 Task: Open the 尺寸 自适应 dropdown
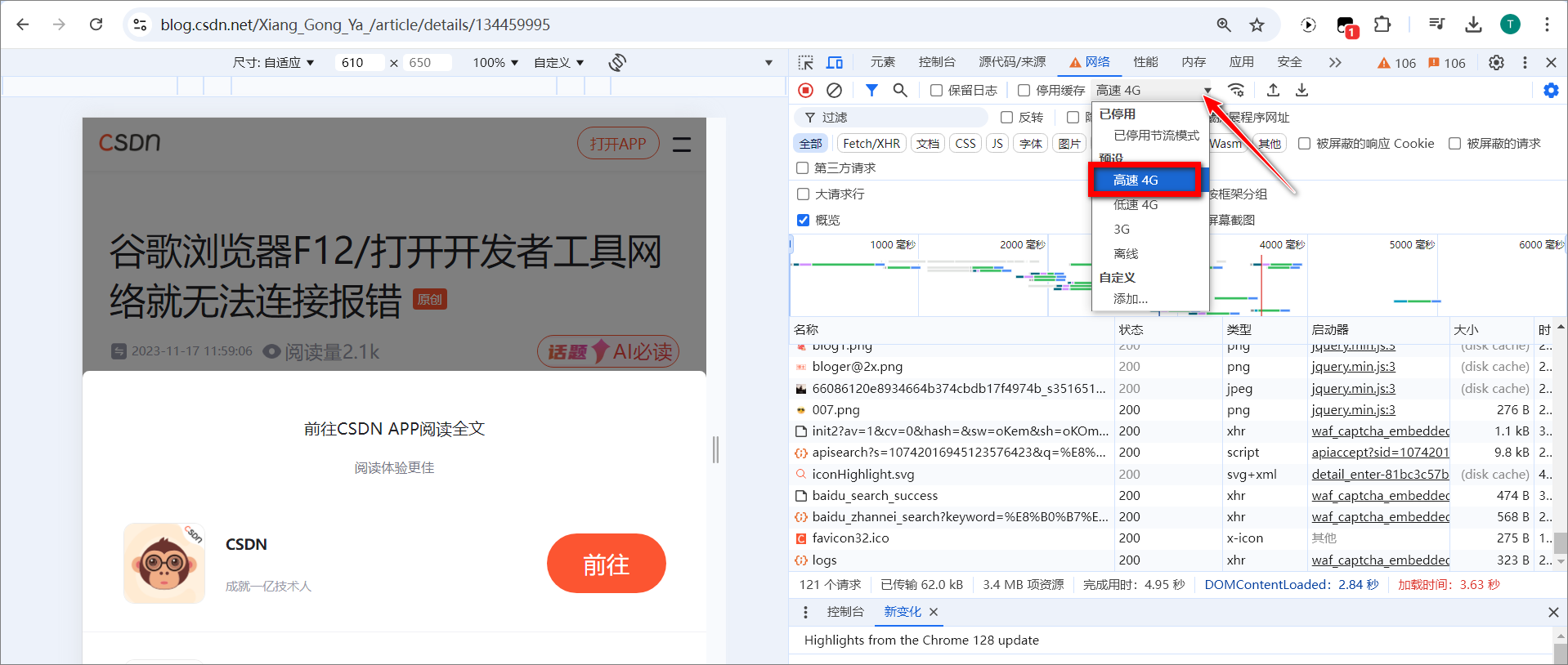(274, 62)
